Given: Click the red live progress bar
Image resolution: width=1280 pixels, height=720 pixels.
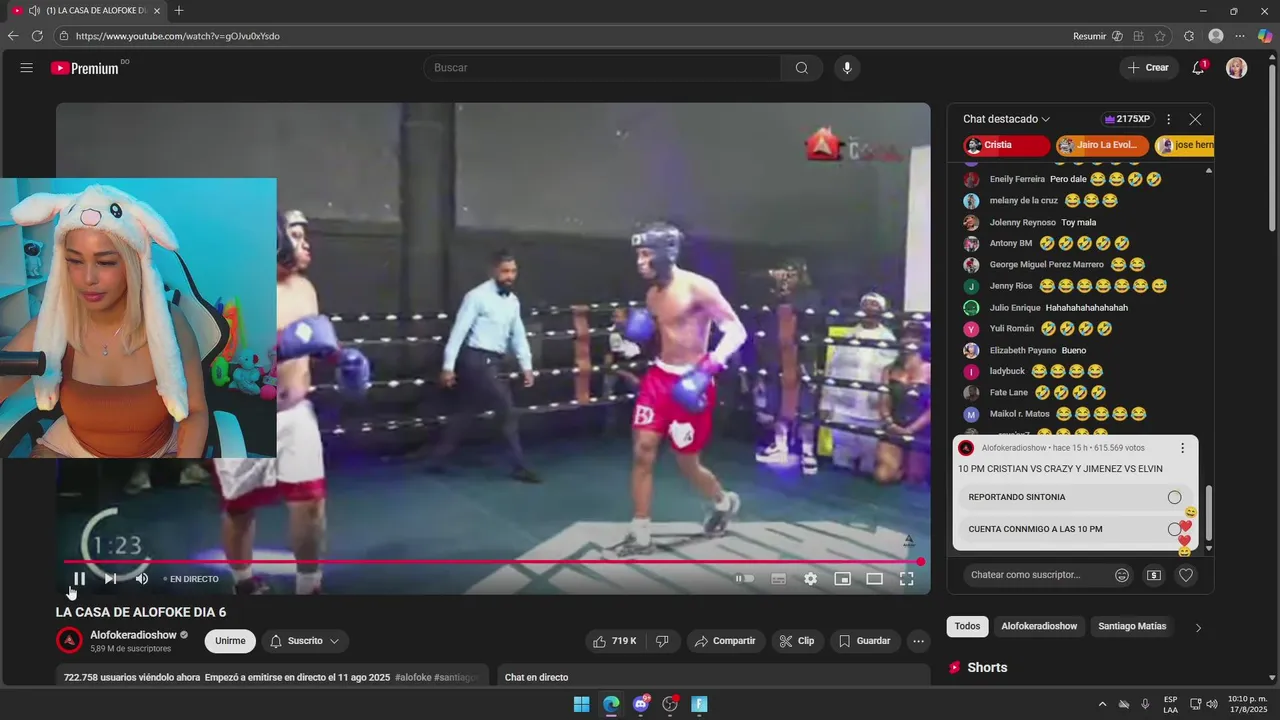Looking at the screenshot, I should (x=492, y=562).
